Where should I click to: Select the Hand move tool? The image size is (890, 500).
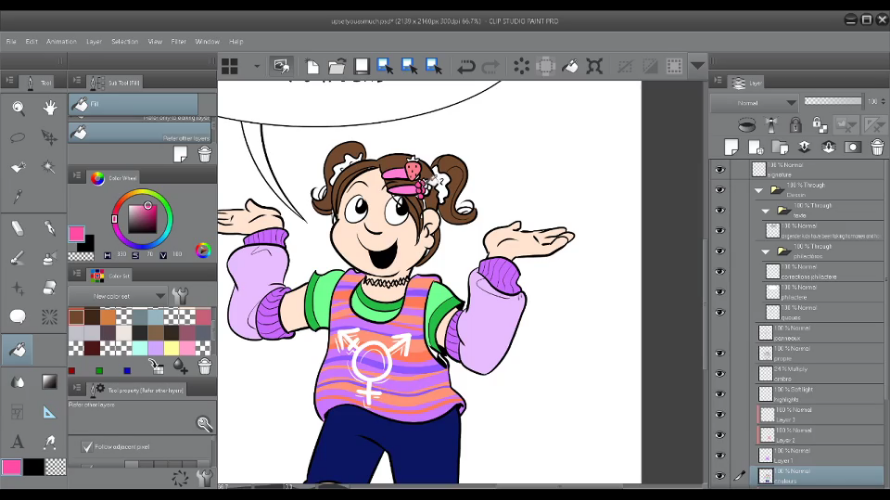coord(49,108)
